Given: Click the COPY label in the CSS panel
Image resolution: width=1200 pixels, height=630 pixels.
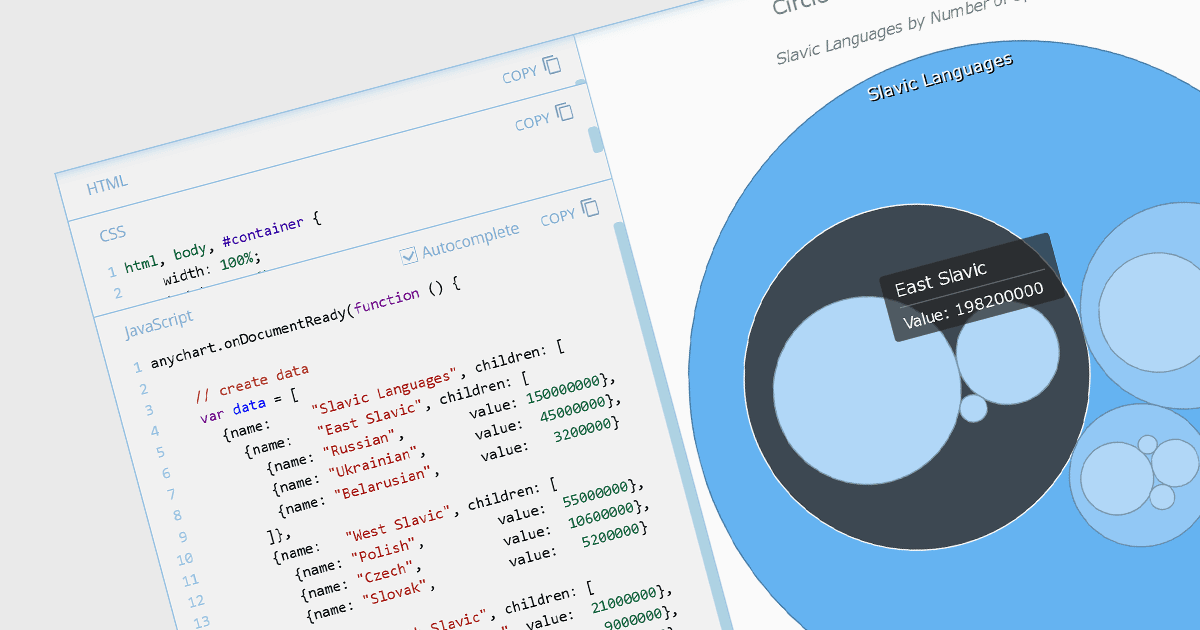Looking at the screenshot, I should pyautogui.click(x=532, y=122).
